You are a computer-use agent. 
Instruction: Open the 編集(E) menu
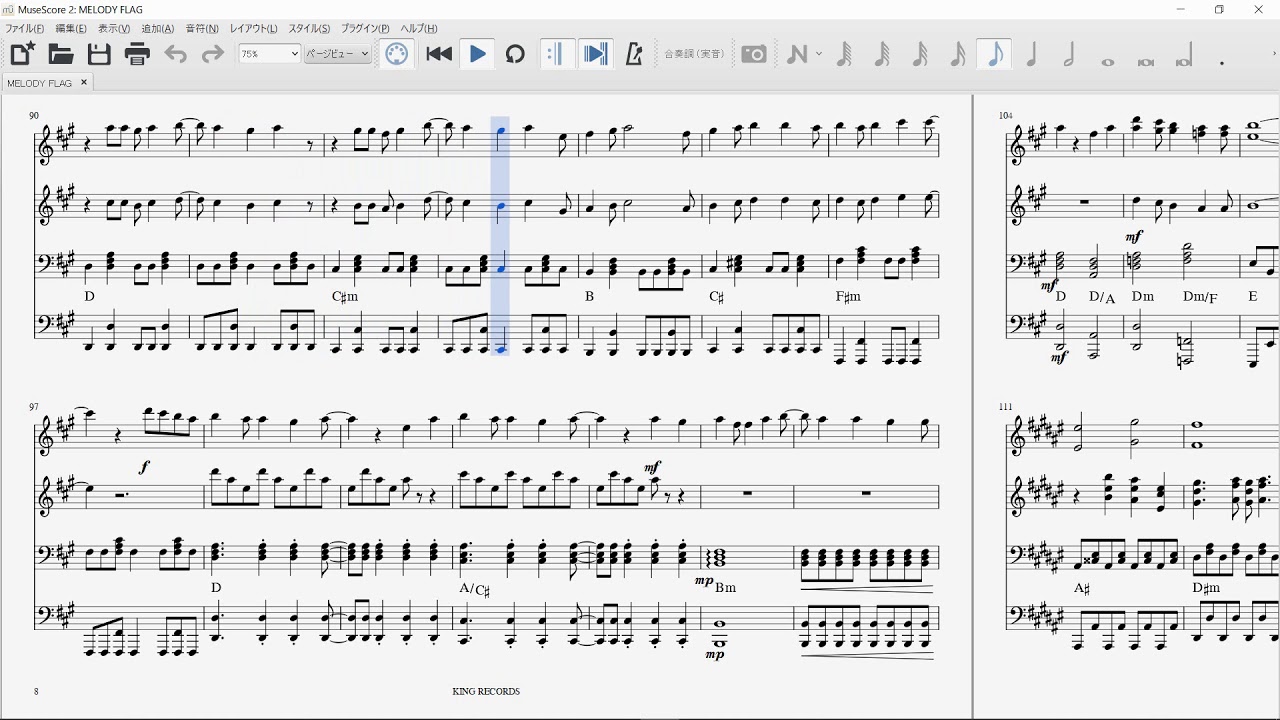click(x=71, y=29)
